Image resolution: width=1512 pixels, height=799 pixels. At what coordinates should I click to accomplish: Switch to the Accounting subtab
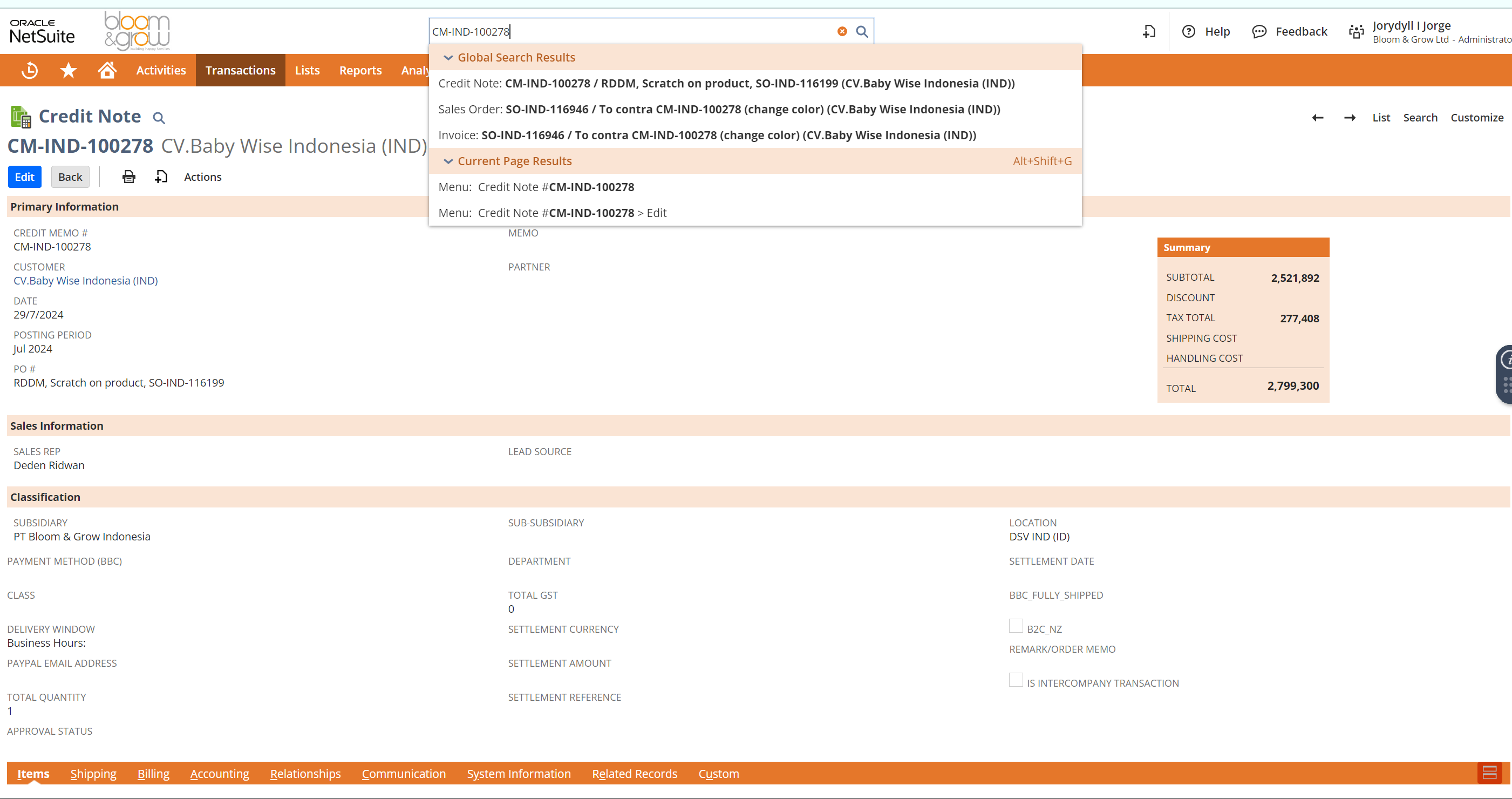(220, 774)
